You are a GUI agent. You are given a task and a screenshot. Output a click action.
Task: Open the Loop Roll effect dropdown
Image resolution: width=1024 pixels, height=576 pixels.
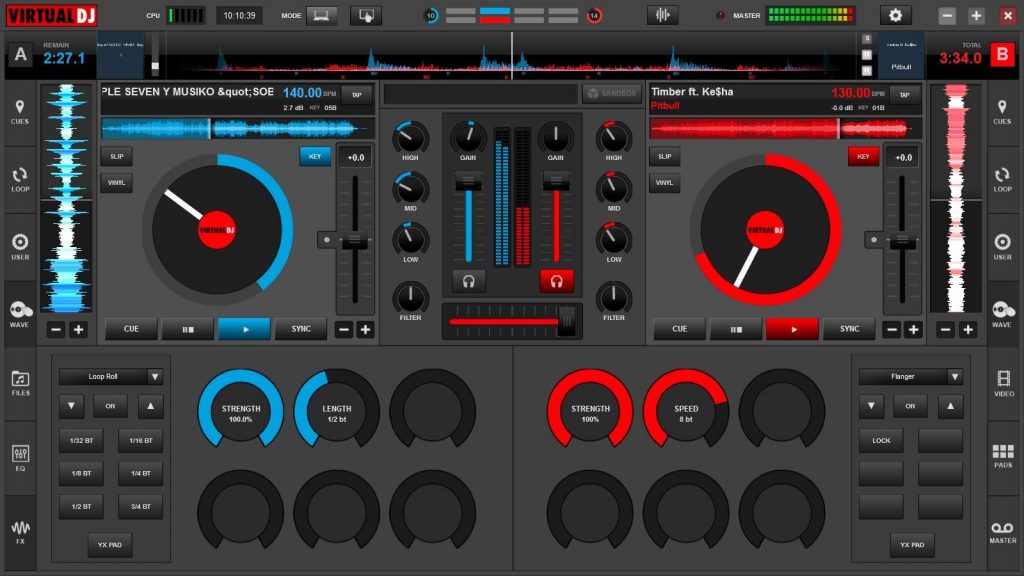point(155,377)
